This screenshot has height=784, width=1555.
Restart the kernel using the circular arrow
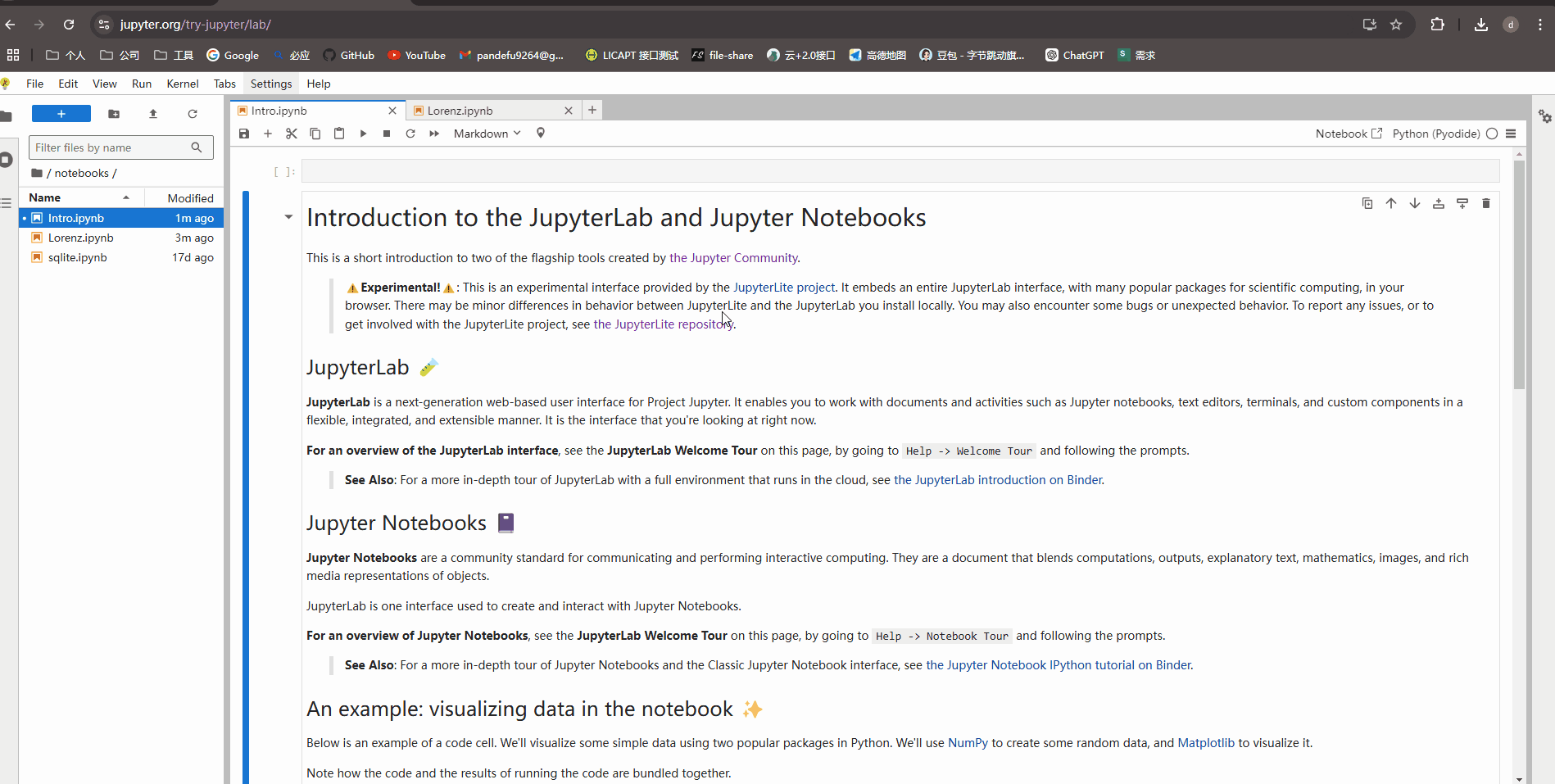(410, 134)
